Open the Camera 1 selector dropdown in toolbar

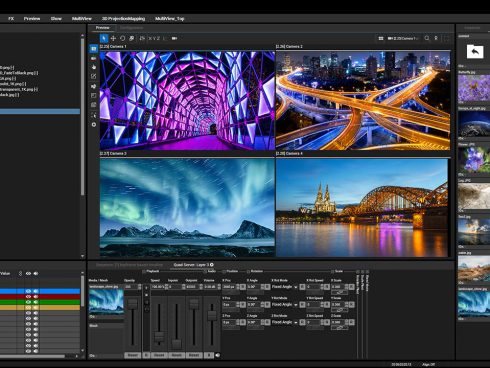tap(403, 39)
